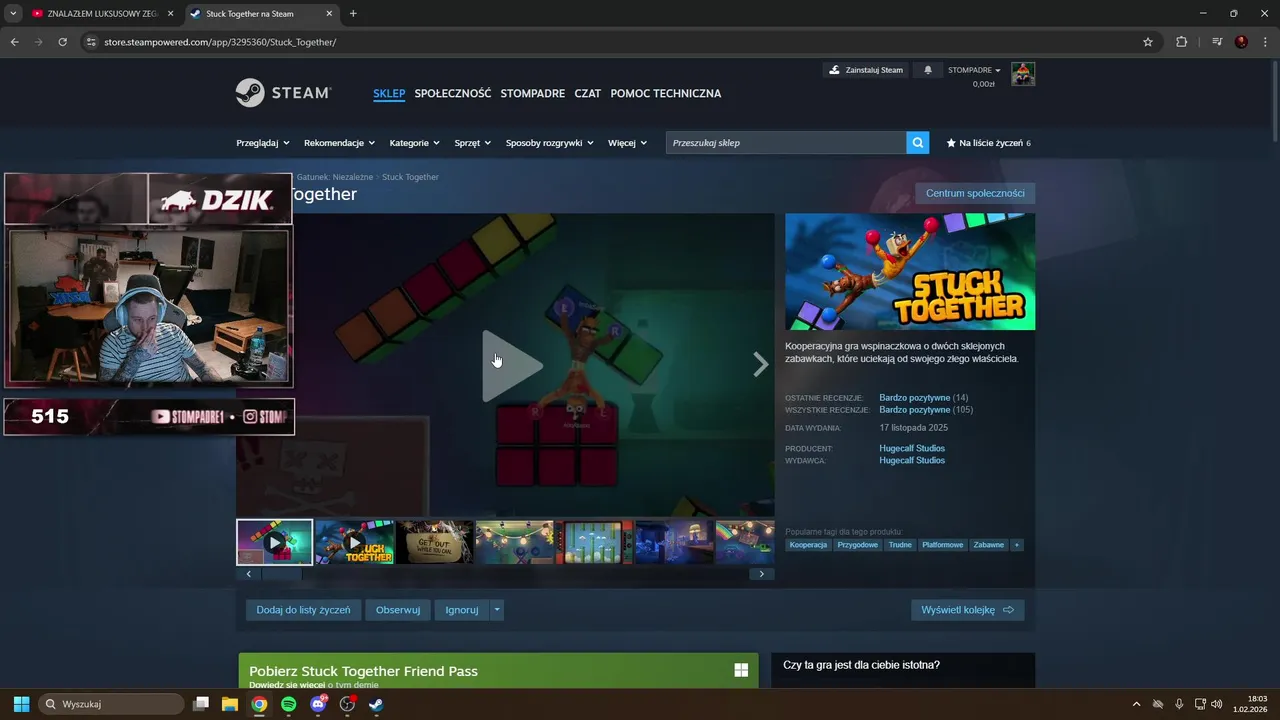Open Discord from the taskbar
This screenshot has height=720, width=1280.
coord(318,704)
